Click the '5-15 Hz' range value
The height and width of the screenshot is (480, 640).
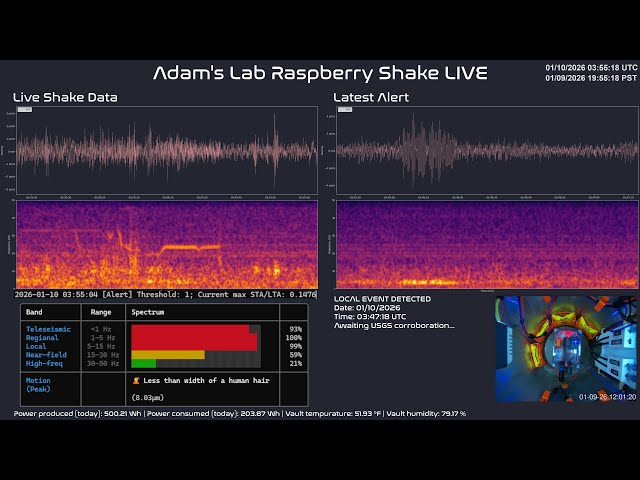coord(101,346)
